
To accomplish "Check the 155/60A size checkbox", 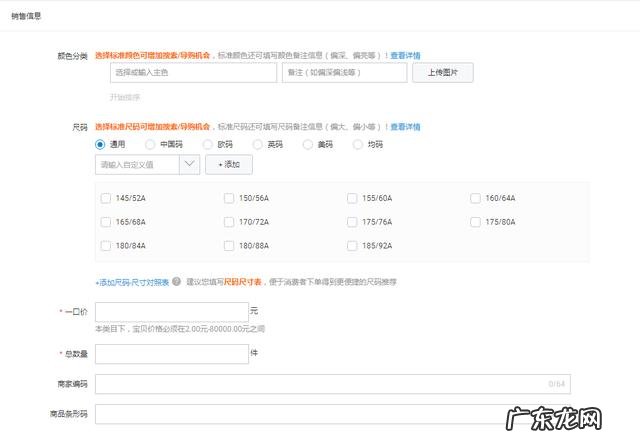I will point(352,198).
